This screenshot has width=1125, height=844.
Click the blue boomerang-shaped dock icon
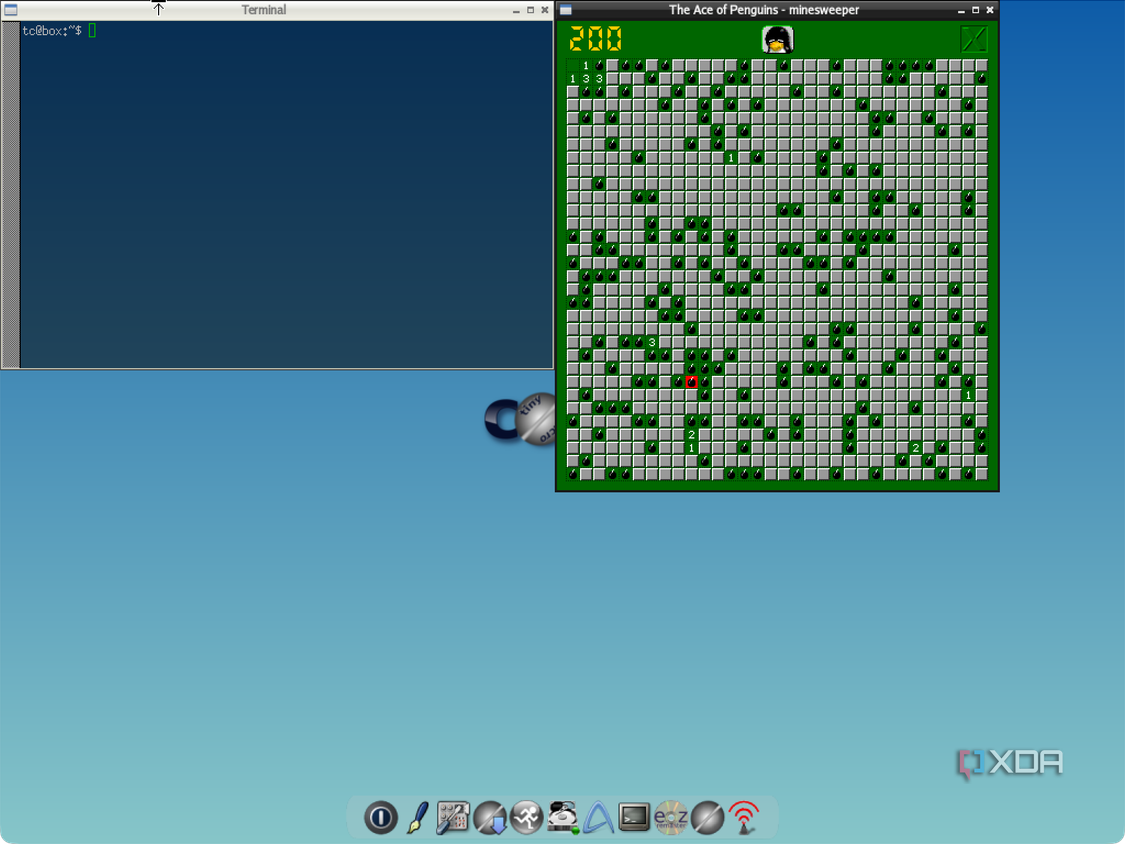[598, 817]
